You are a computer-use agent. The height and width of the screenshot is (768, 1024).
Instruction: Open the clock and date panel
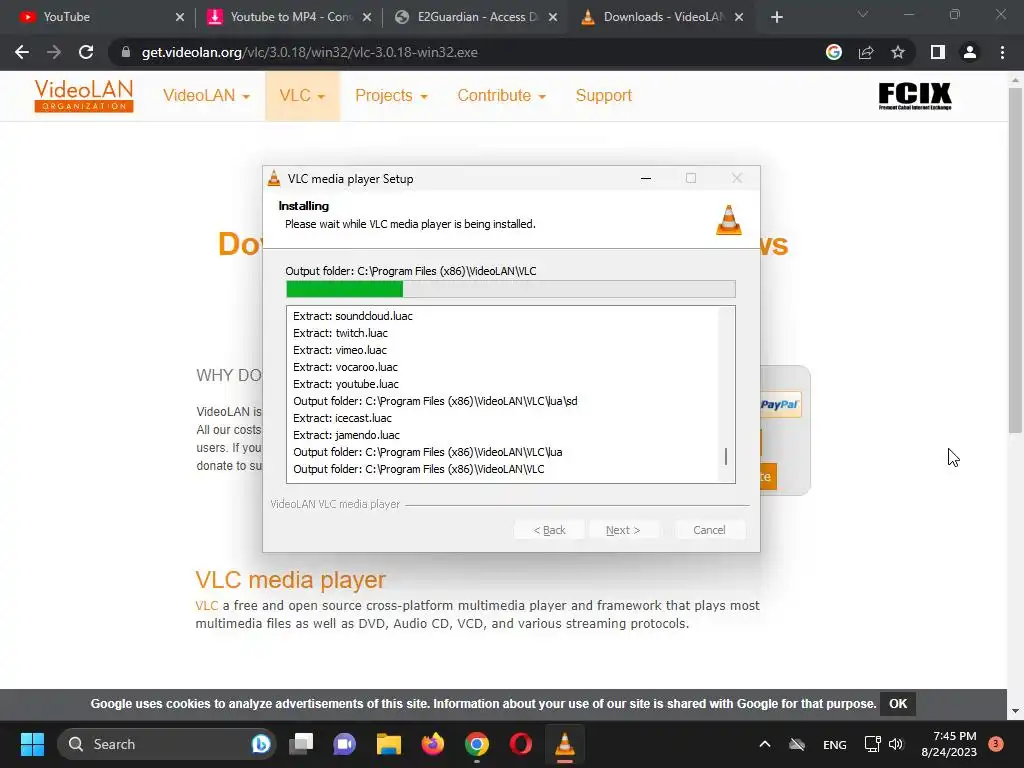click(949, 744)
